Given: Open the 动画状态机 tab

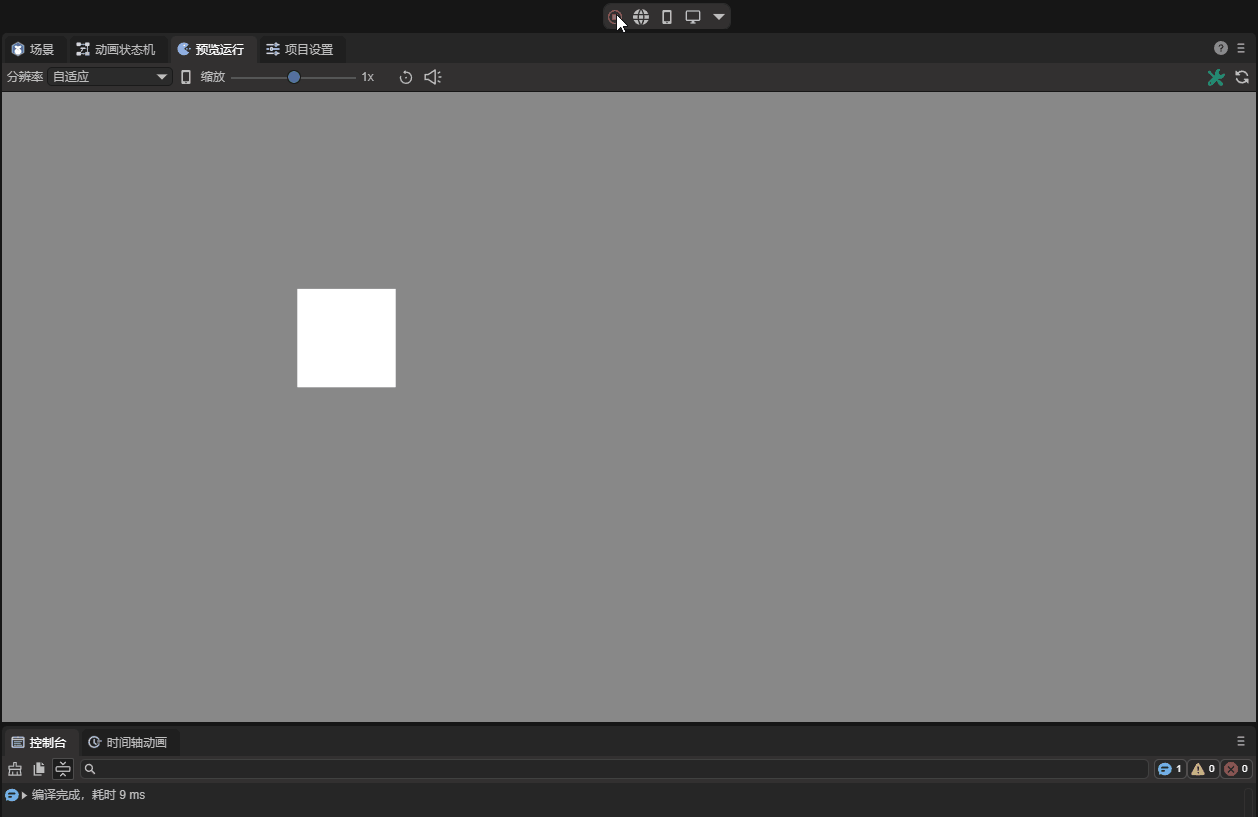Looking at the screenshot, I should [116, 49].
